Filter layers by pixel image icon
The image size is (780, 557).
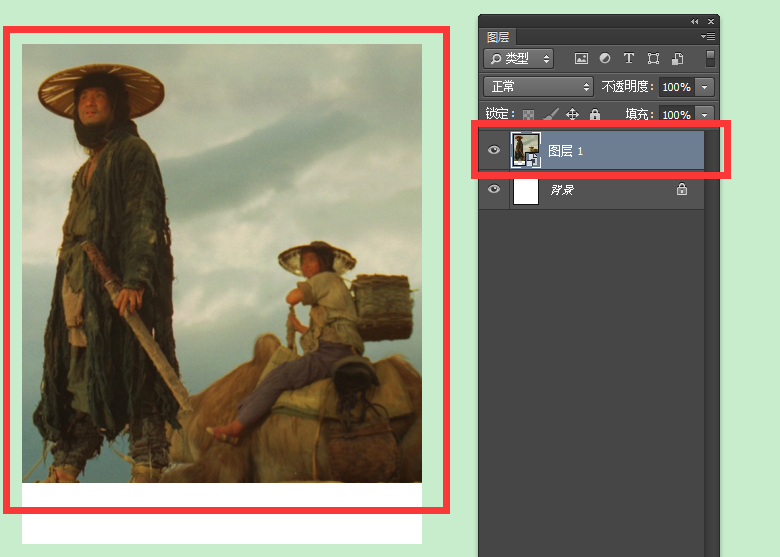581,59
